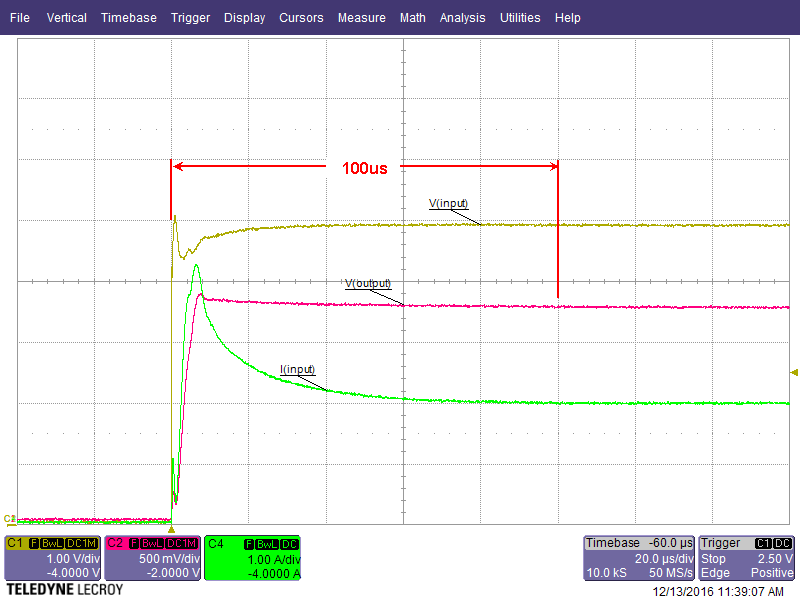Screen dimensions: 800x600
Task: Click the C2 500 mV/div value
Action: pyautogui.click(x=169, y=559)
